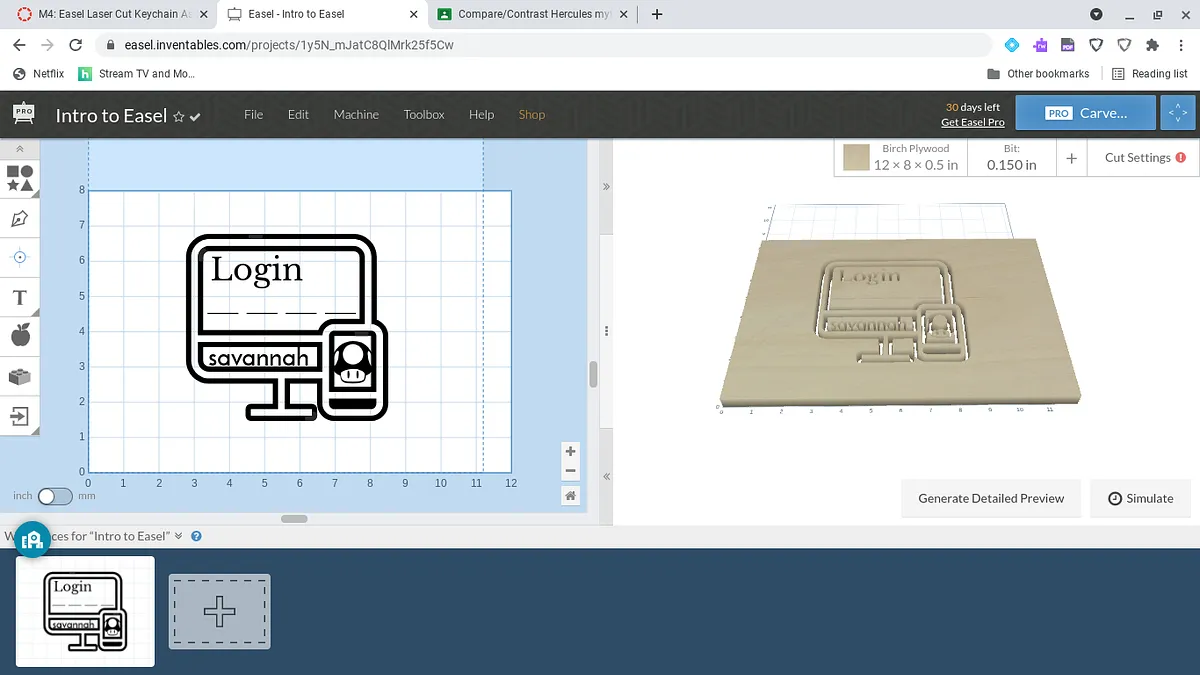This screenshot has width=1200, height=675.
Task: Zoom in with the plus icon
Action: coord(570,452)
